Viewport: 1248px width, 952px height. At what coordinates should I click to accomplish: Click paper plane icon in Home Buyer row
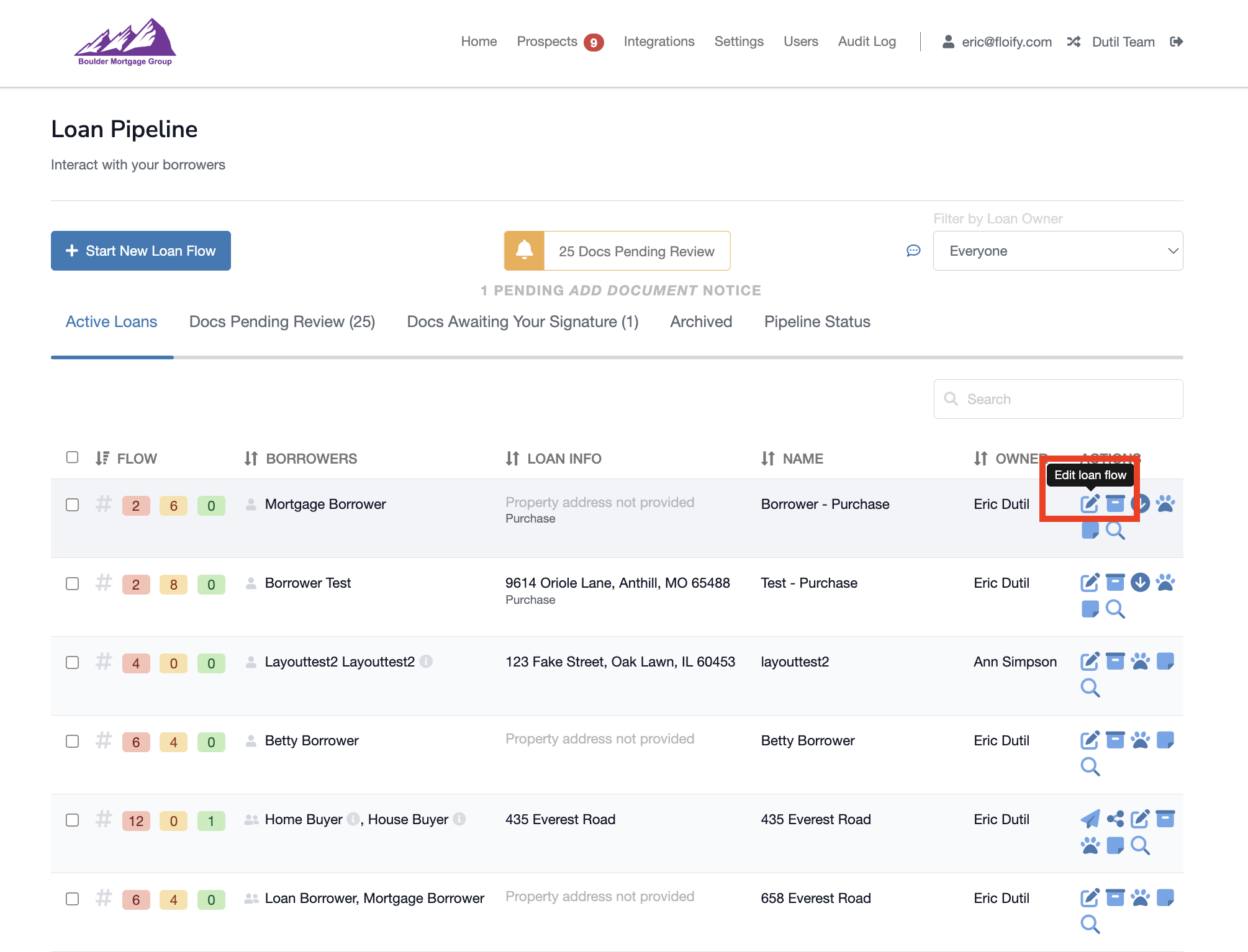point(1090,819)
